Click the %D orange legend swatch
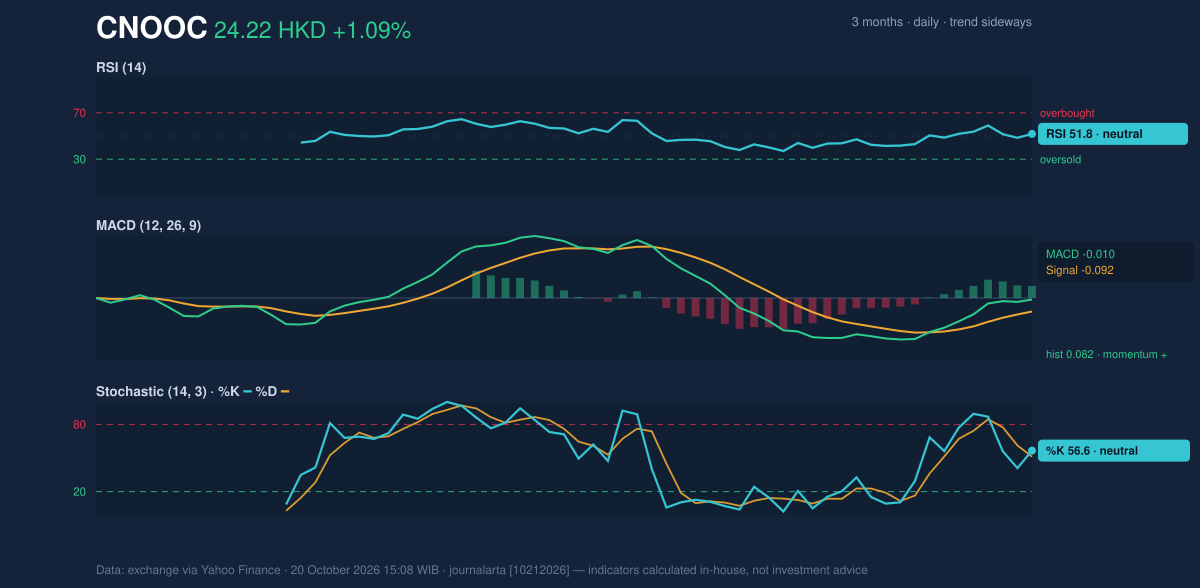Image resolution: width=1200 pixels, height=588 pixels. [x=285, y=392]
